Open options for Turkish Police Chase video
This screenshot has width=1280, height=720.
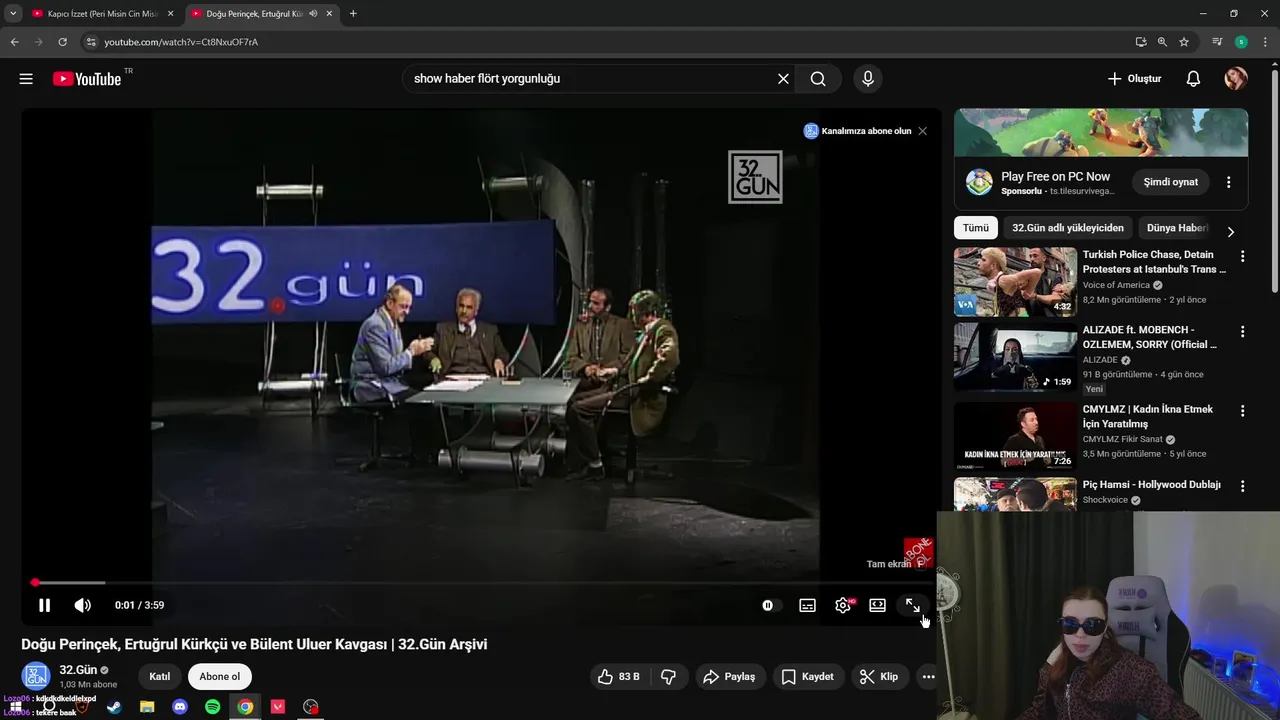tap(1243, 257)
